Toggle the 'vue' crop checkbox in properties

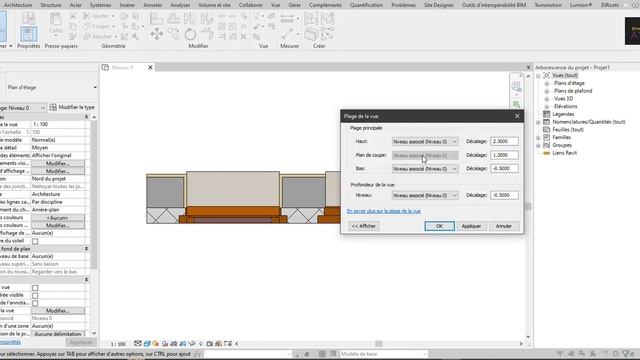click(35, 288)
